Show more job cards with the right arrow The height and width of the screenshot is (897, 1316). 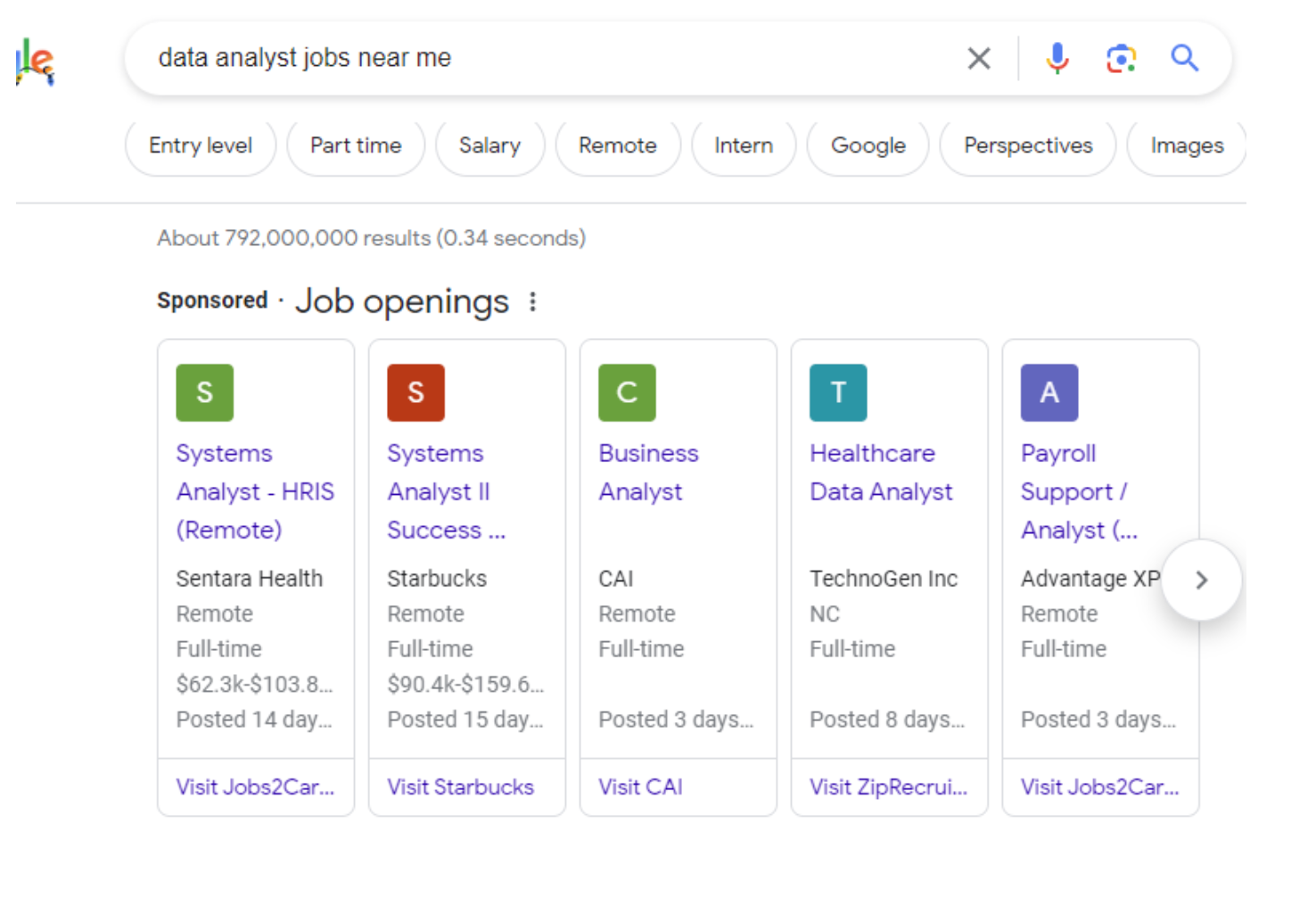click(1202, 580)
